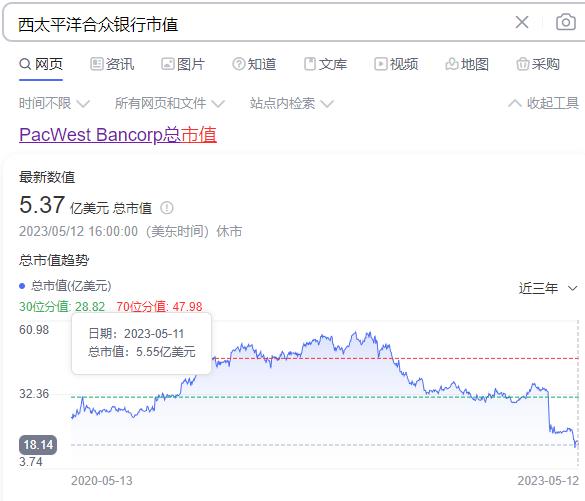Click the 30位分值: 28.82 label

(x=62, y=307)
